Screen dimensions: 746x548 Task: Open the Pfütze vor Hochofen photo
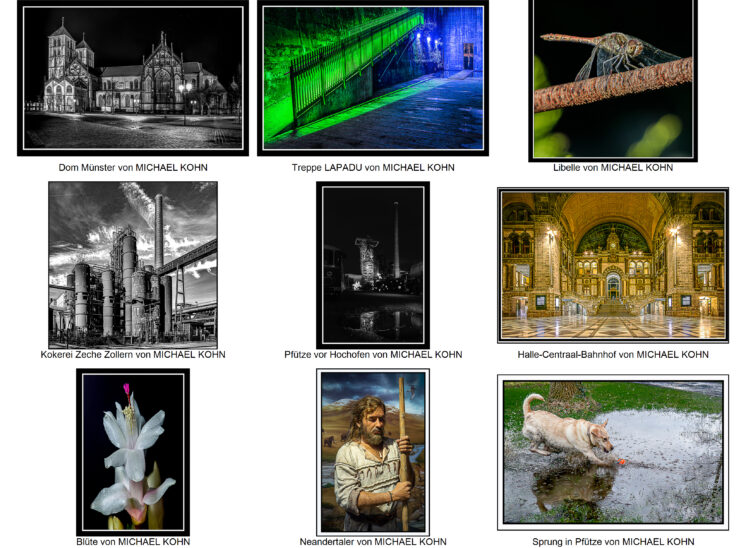pos(373,265)
